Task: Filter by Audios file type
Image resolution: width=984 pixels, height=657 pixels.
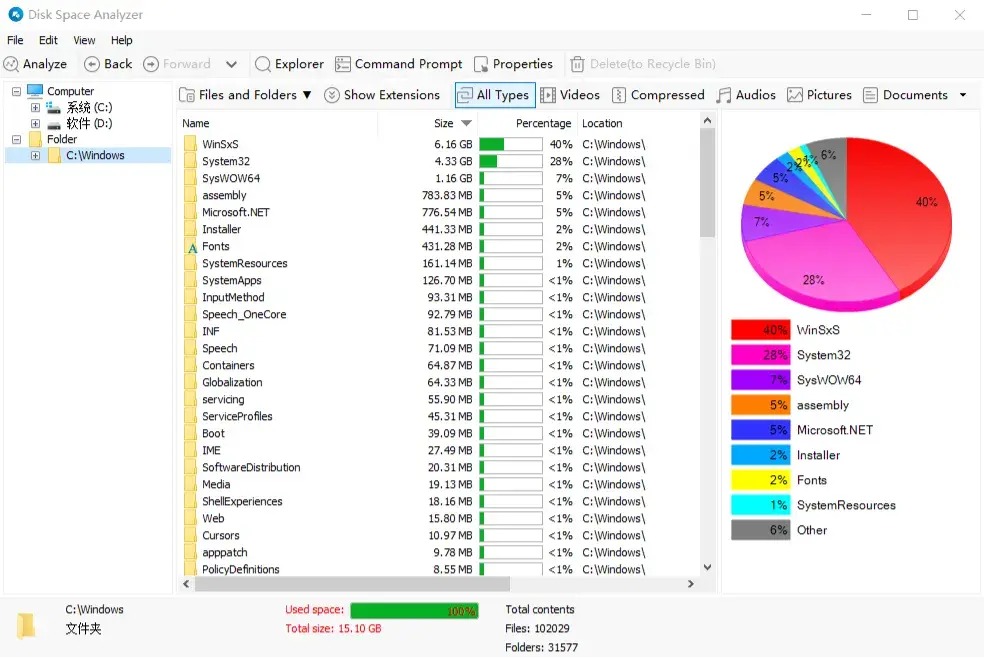Action: pyautogui.click(x=746, y=95)
